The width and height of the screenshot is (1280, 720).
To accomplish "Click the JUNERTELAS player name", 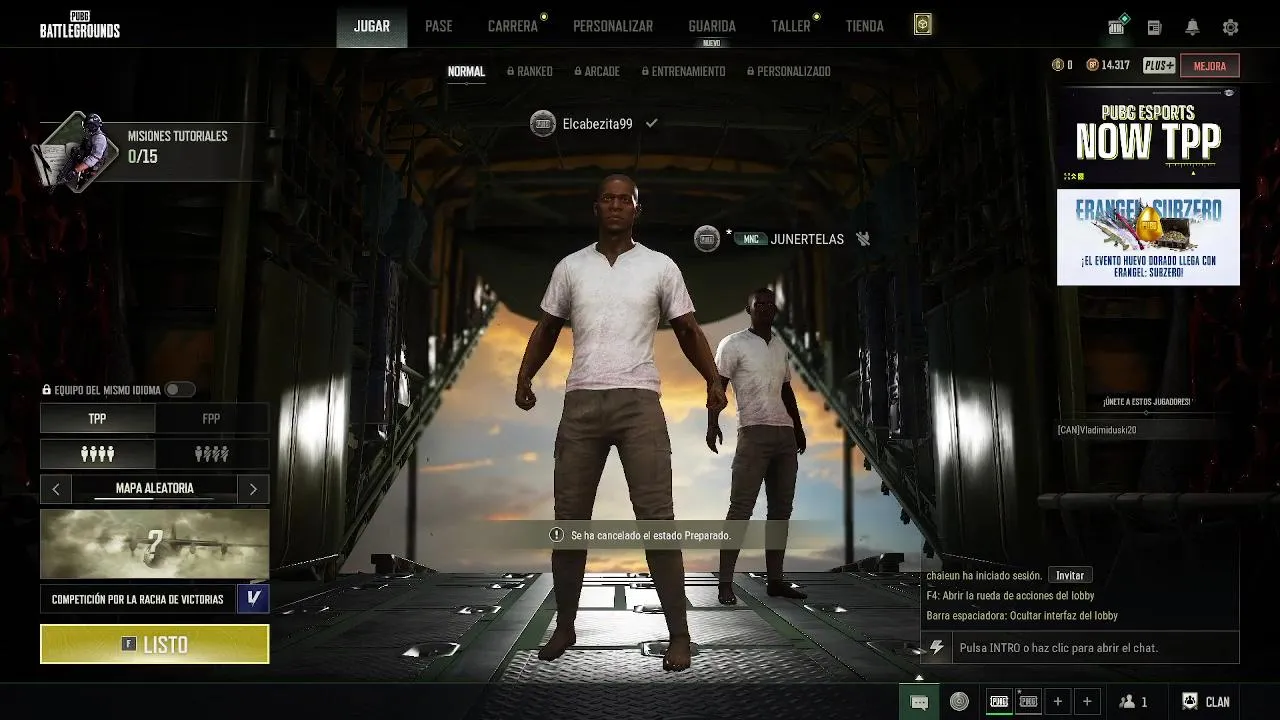I will [x=807, y=239].
